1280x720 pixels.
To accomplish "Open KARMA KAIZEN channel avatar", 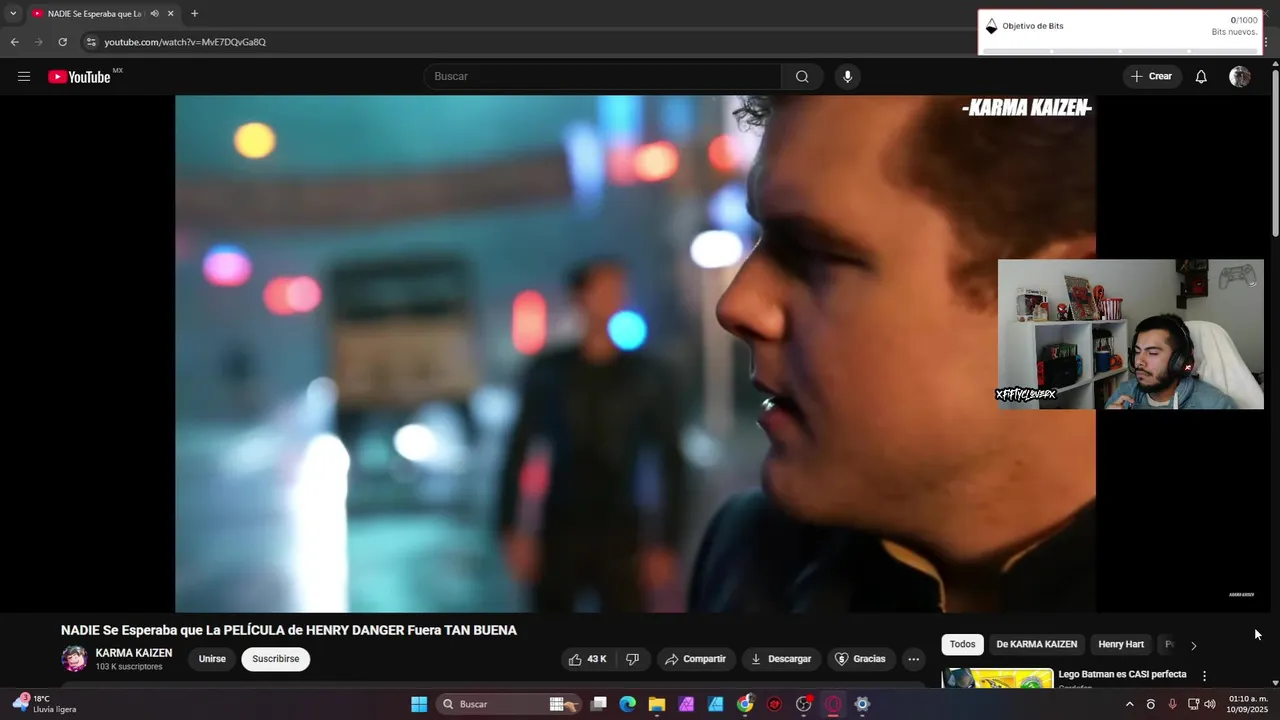I will (x=74, y=659).
